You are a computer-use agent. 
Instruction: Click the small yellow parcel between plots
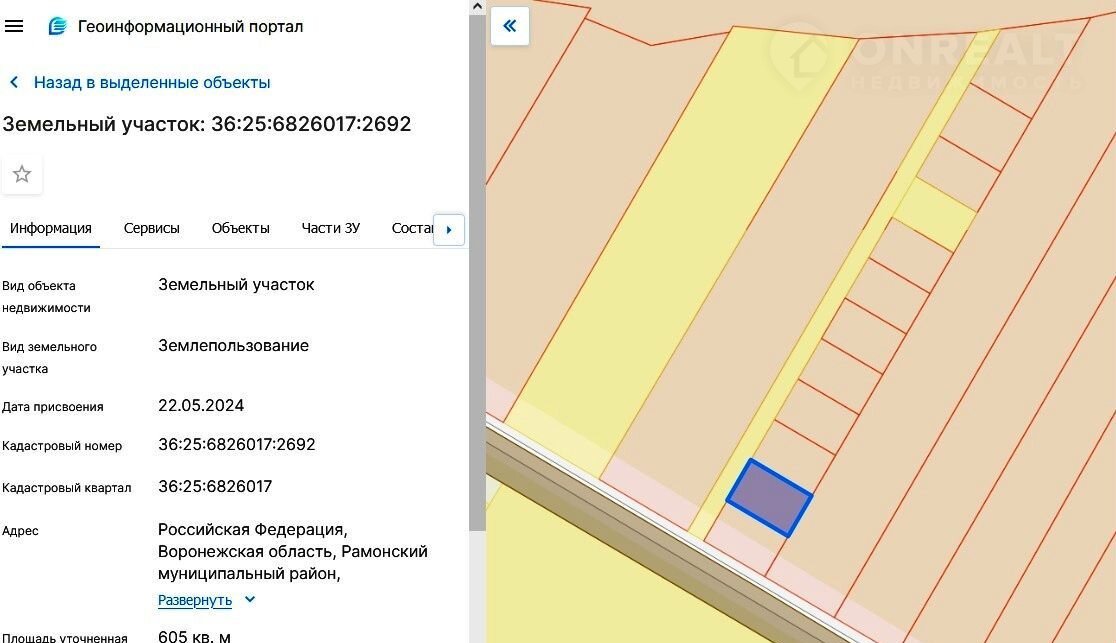(x=935, y=214)
